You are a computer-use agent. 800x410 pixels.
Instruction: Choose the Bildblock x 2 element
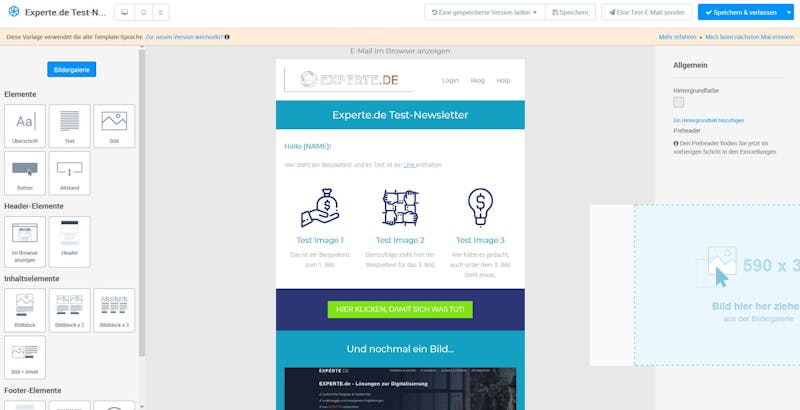(69, 310)
